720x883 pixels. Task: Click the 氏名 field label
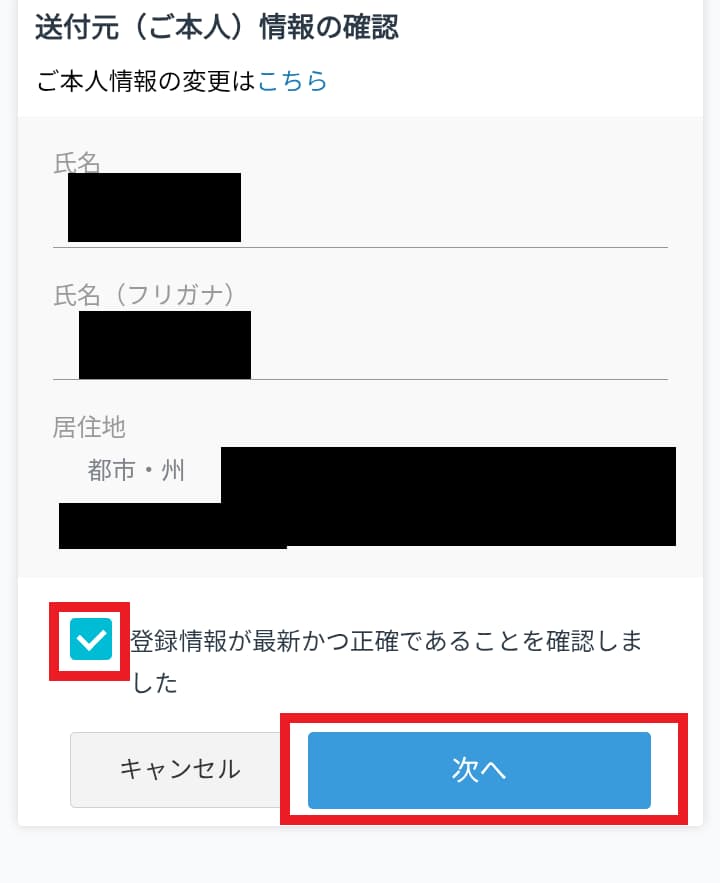coord(77,163)
